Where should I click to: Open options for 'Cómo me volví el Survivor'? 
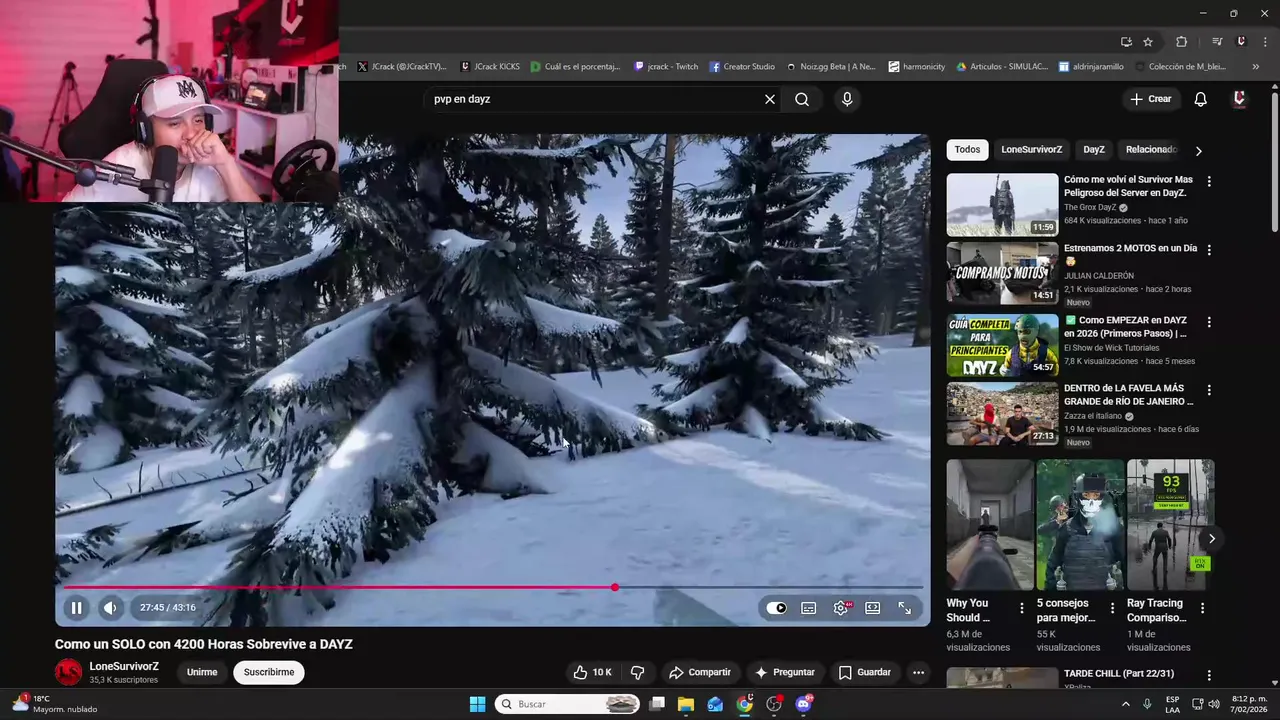click(1209, 182)
